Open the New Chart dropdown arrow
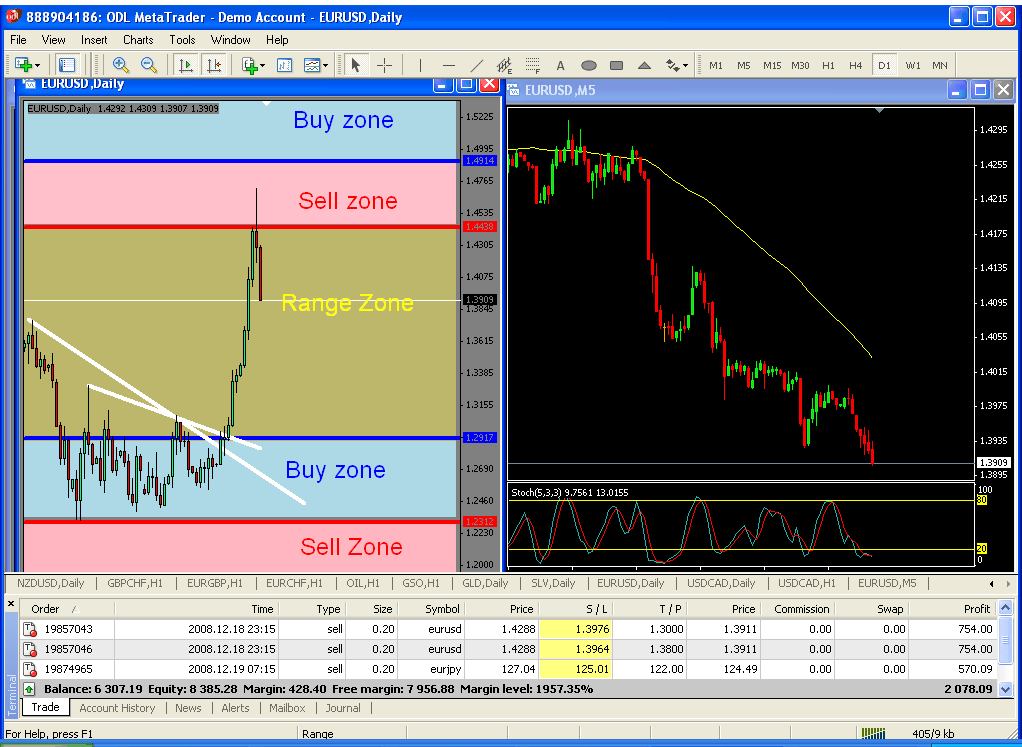Image resolution: width=1022 pixels, height=747 pixels. (37, 65)
